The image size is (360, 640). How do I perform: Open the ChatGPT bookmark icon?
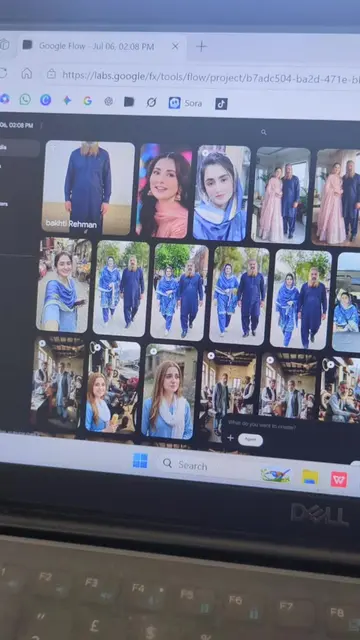point(109,101)
